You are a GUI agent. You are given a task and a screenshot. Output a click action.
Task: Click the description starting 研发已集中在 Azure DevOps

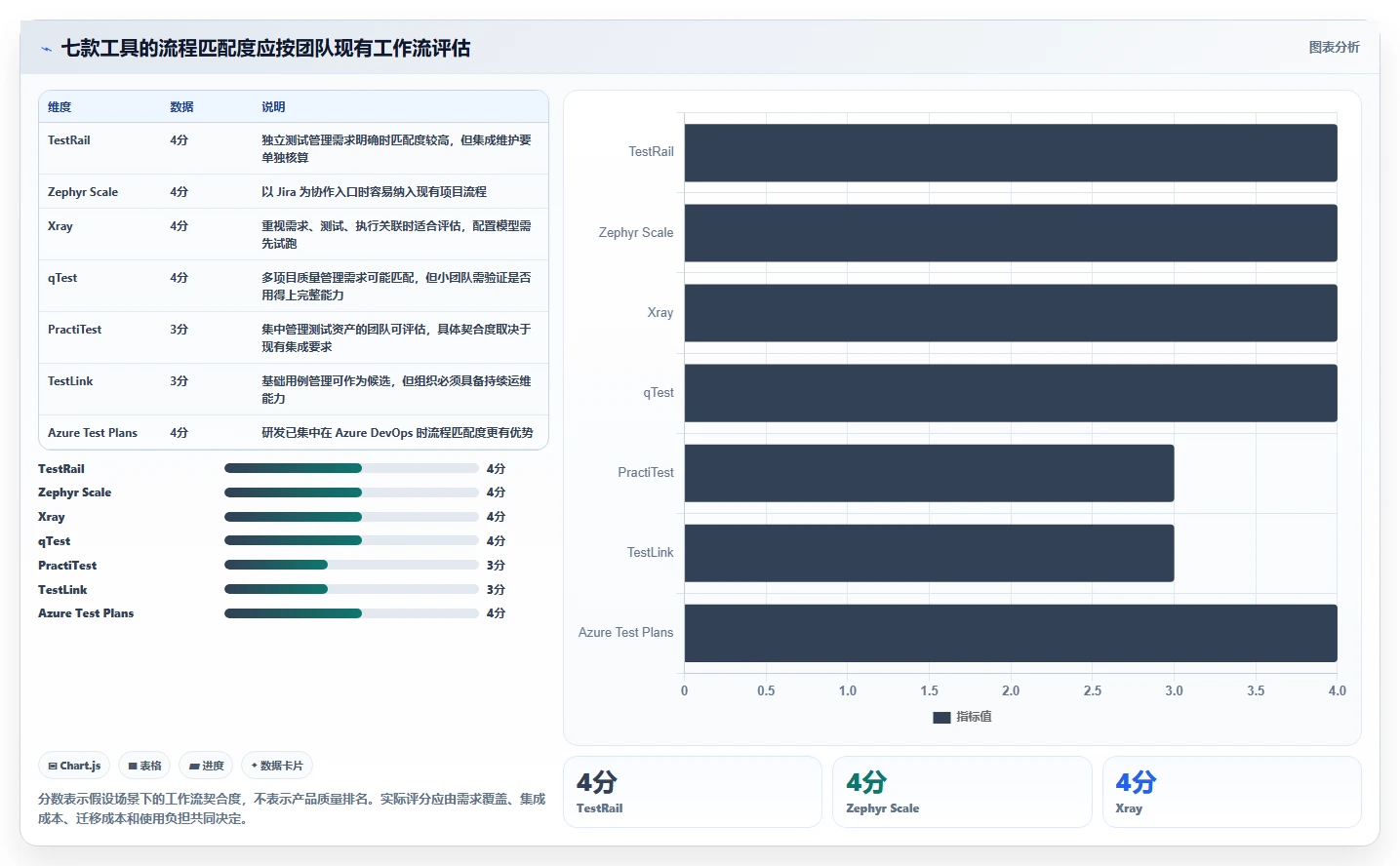pos(397,433)
